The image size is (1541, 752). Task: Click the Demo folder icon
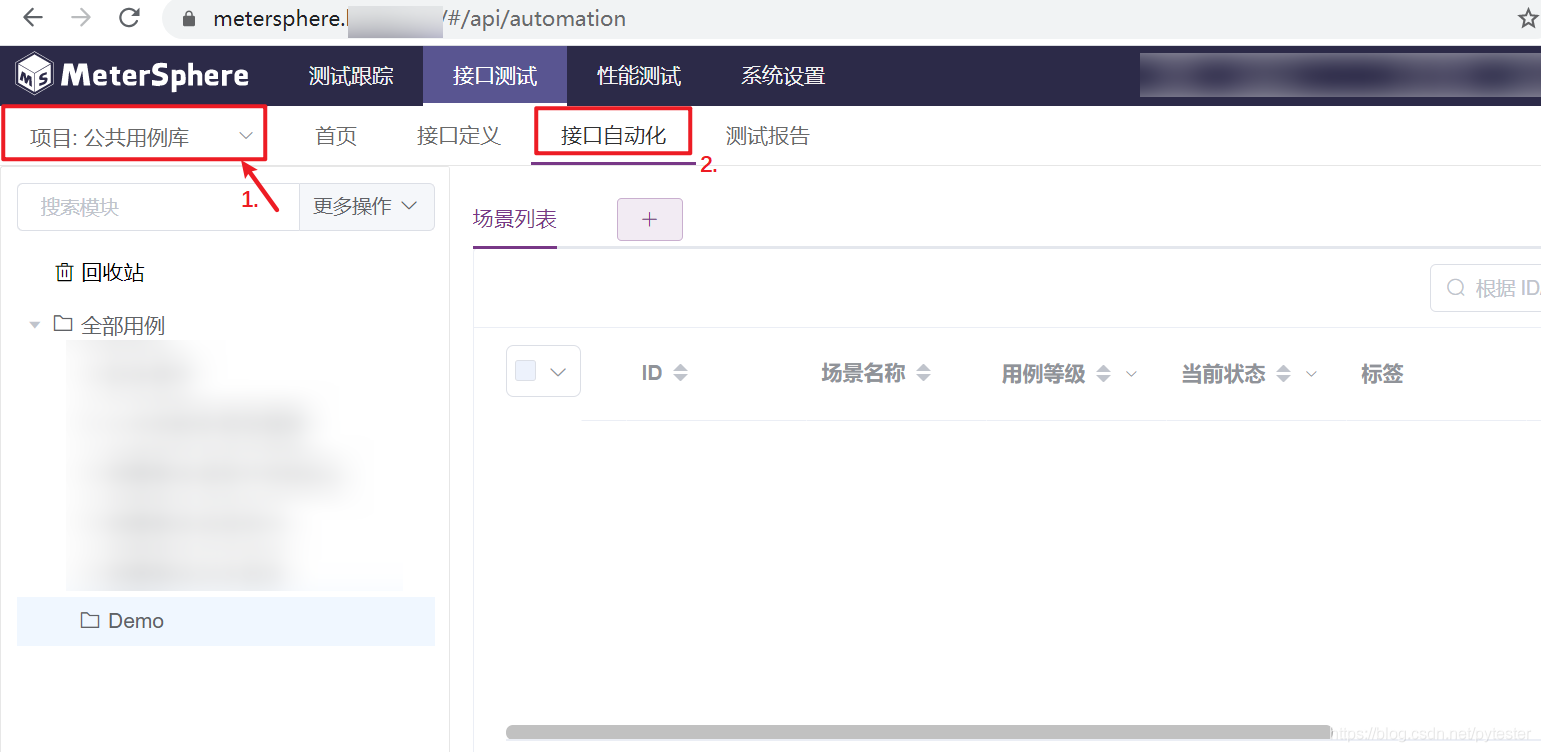pos(90,621)
